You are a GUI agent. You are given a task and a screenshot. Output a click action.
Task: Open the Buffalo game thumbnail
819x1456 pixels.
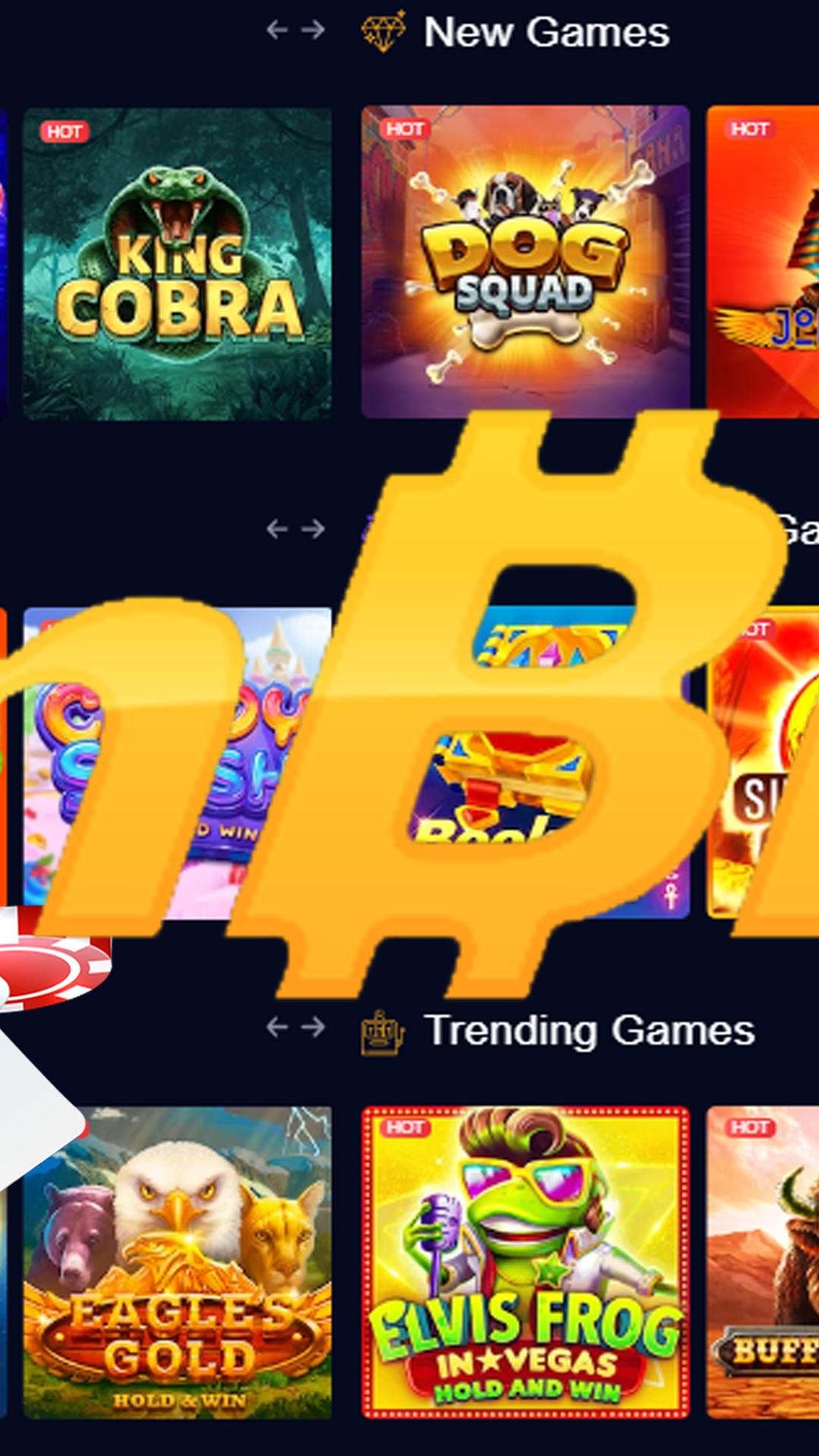(x=763, y=1263)
